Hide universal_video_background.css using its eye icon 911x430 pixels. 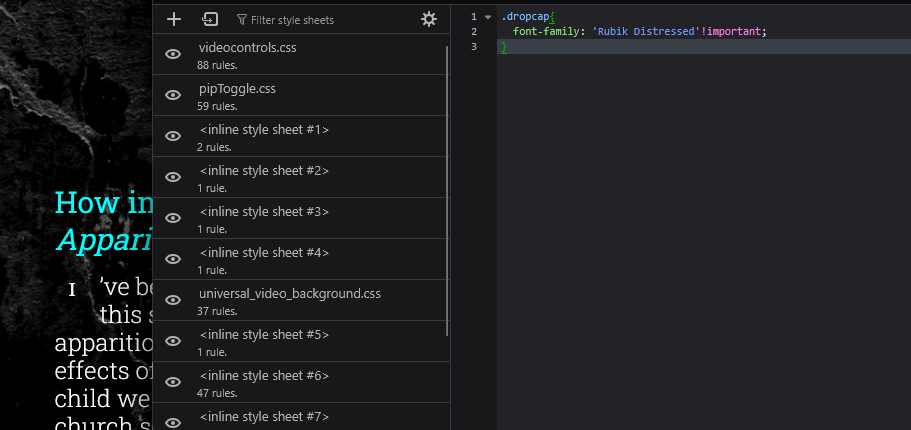tap(173, 300)
